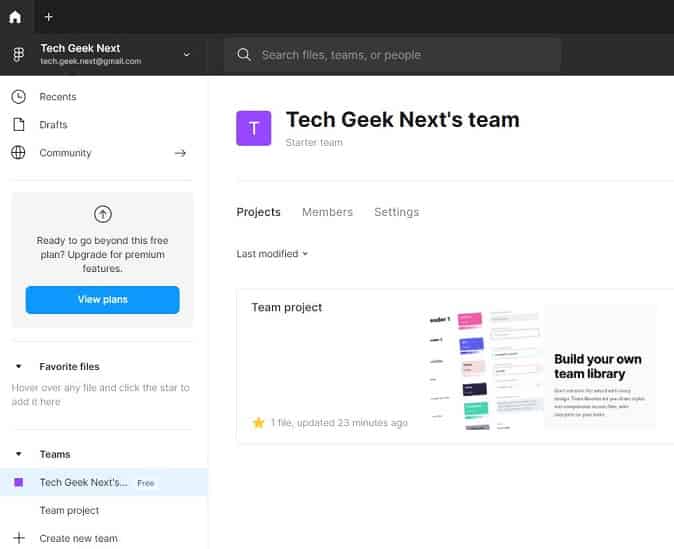Viewport: 674px width, 549px height.
Task: Click the Starter team label
Action: pyautogui.click(x=314, y=142)
